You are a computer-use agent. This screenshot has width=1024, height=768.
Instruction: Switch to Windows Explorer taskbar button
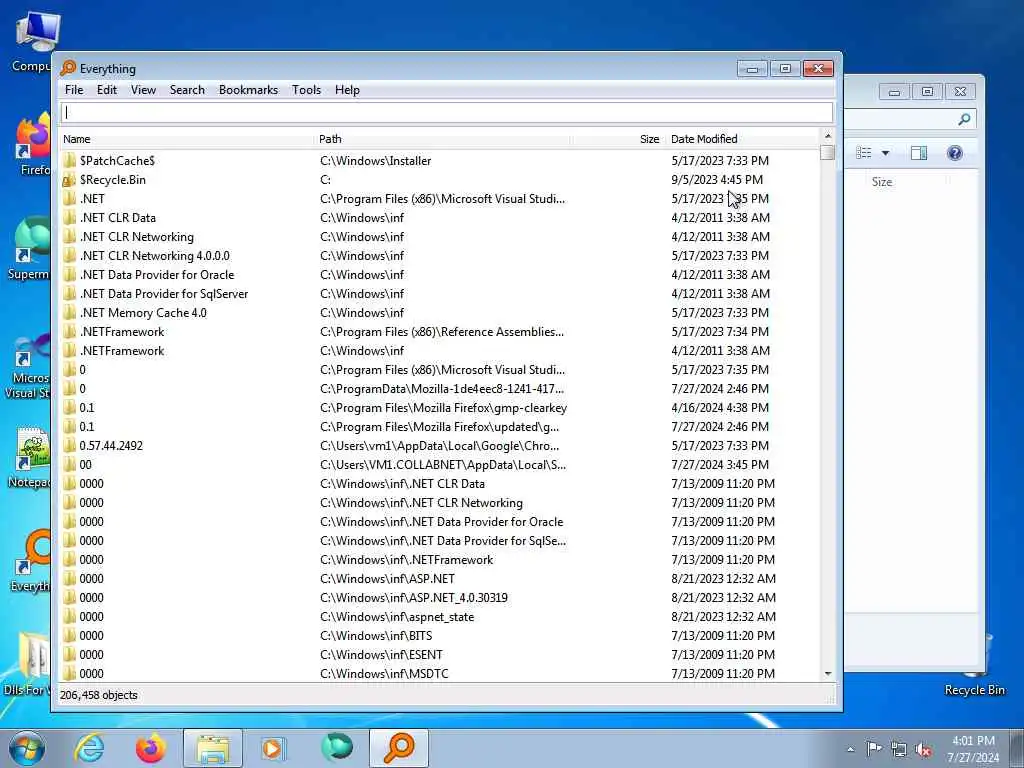click(x=213, y=748)
